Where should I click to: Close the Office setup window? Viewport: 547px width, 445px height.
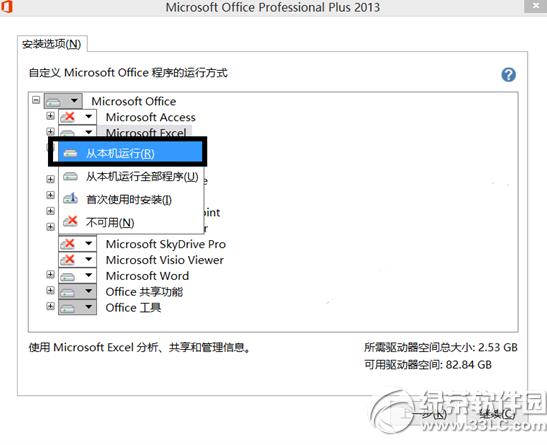[536, 6]
